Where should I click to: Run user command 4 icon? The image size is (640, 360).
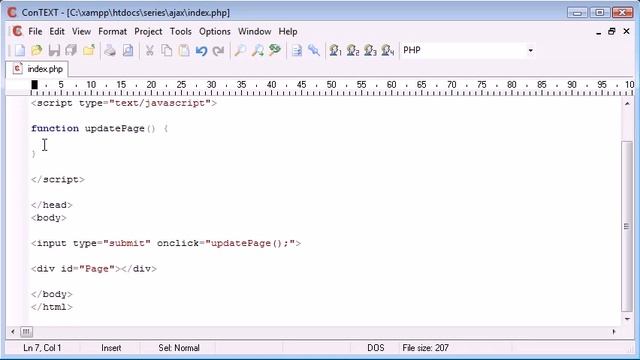point(387,51)
